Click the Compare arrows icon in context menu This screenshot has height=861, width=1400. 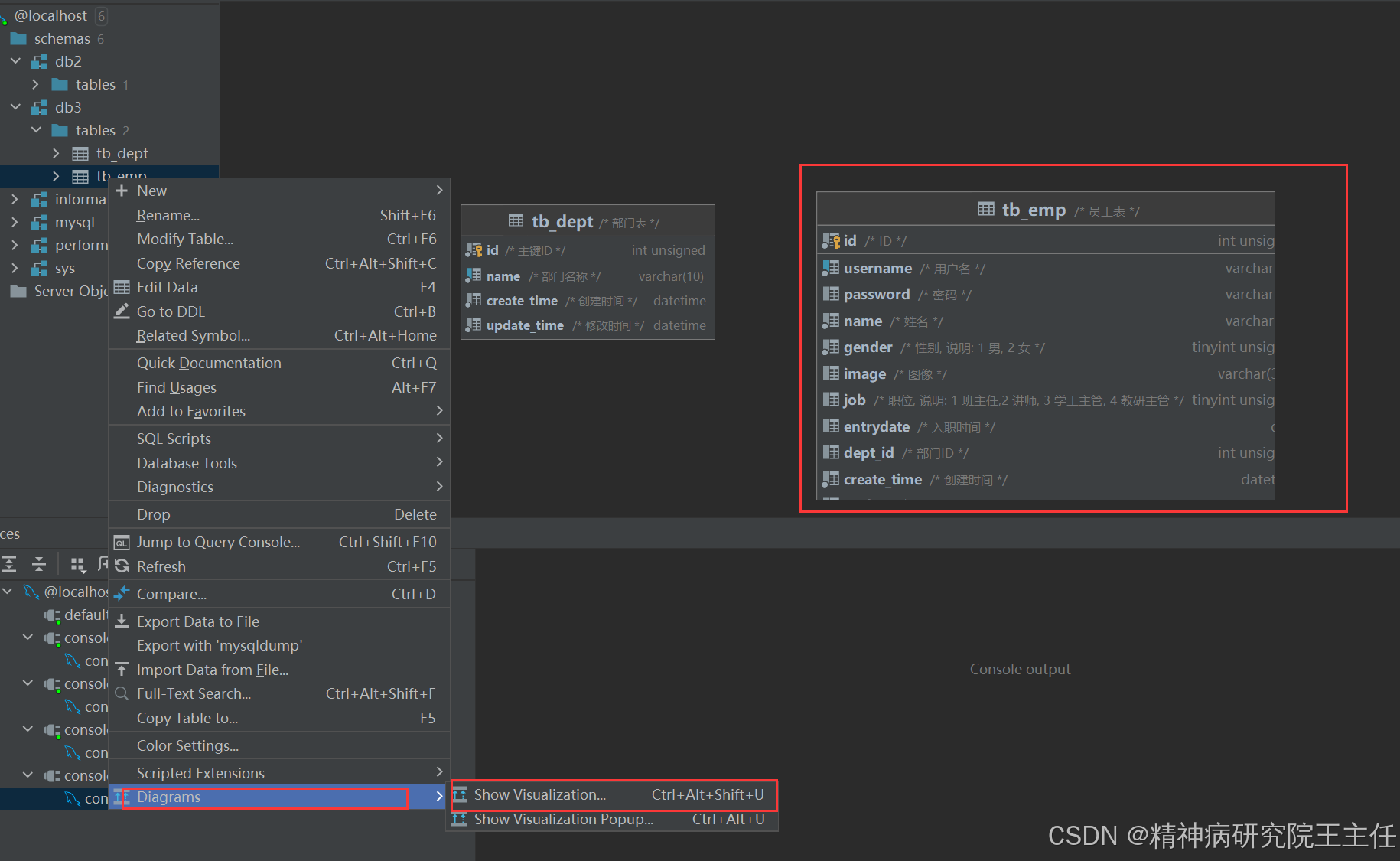tap(122, 594)
